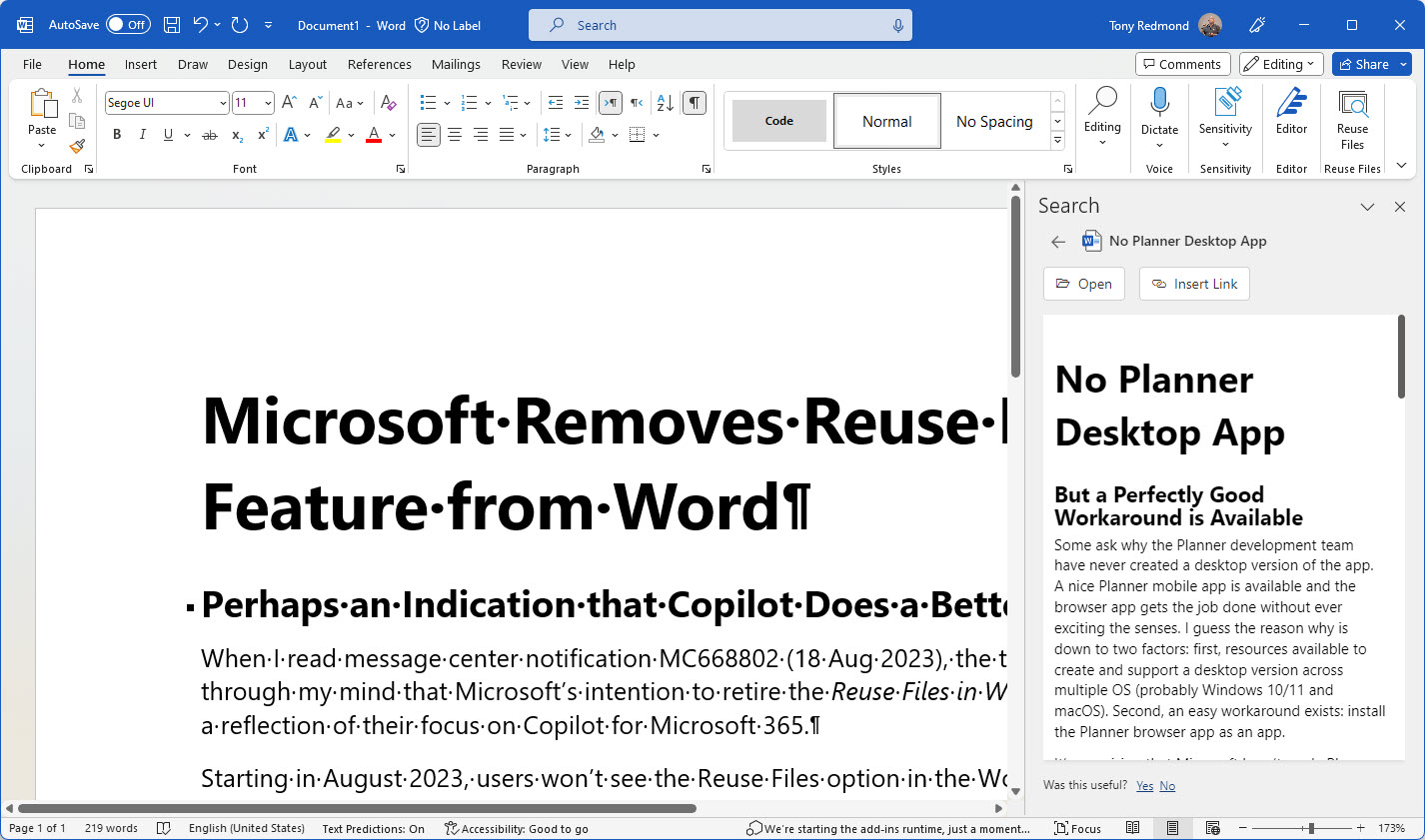Click Insert Link button

pyautogui.click(x=1194, y=284)
